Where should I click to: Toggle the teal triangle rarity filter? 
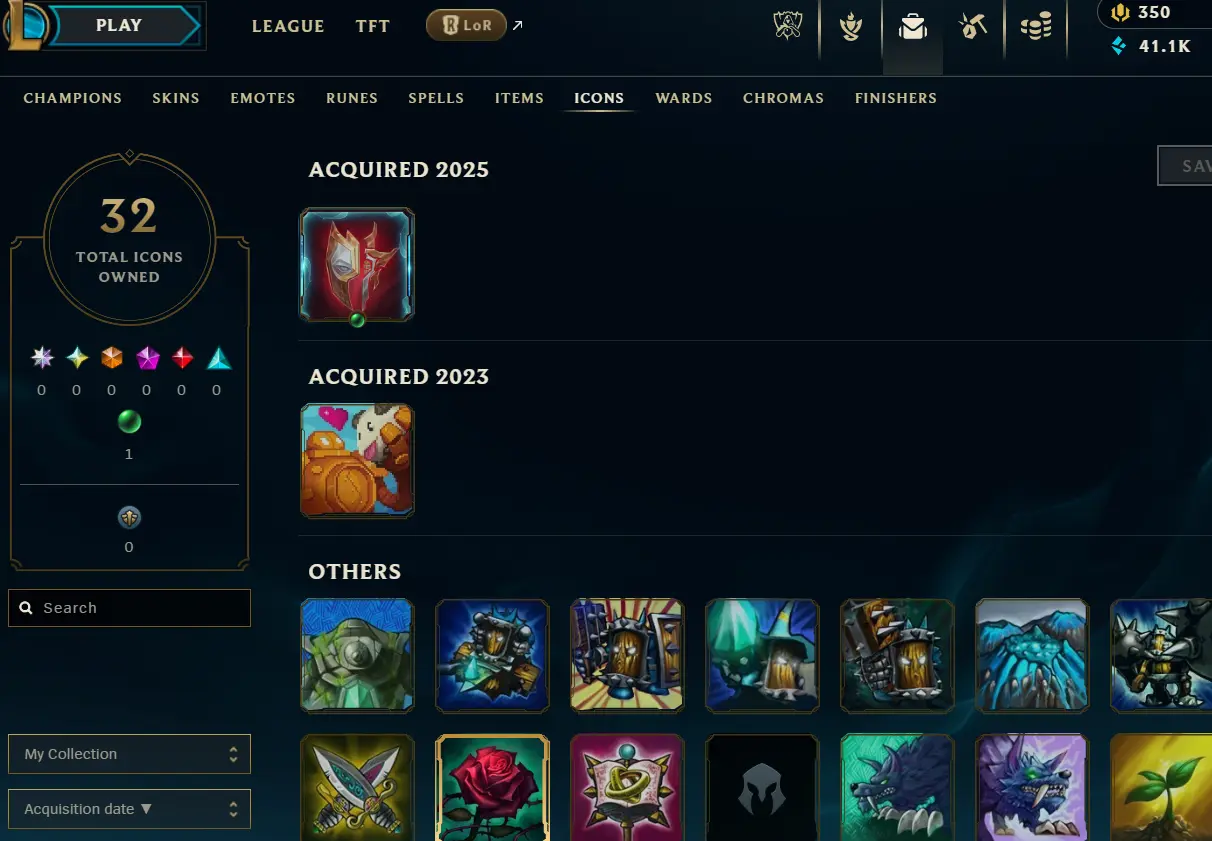[x=218, y=358]
